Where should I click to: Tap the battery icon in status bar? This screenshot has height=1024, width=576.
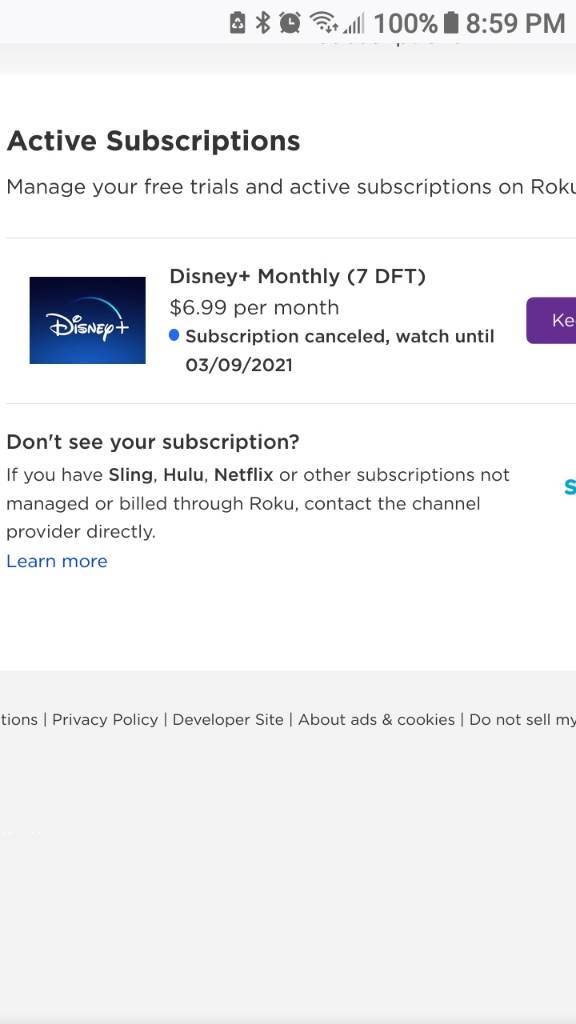click(x=451, y=23)
